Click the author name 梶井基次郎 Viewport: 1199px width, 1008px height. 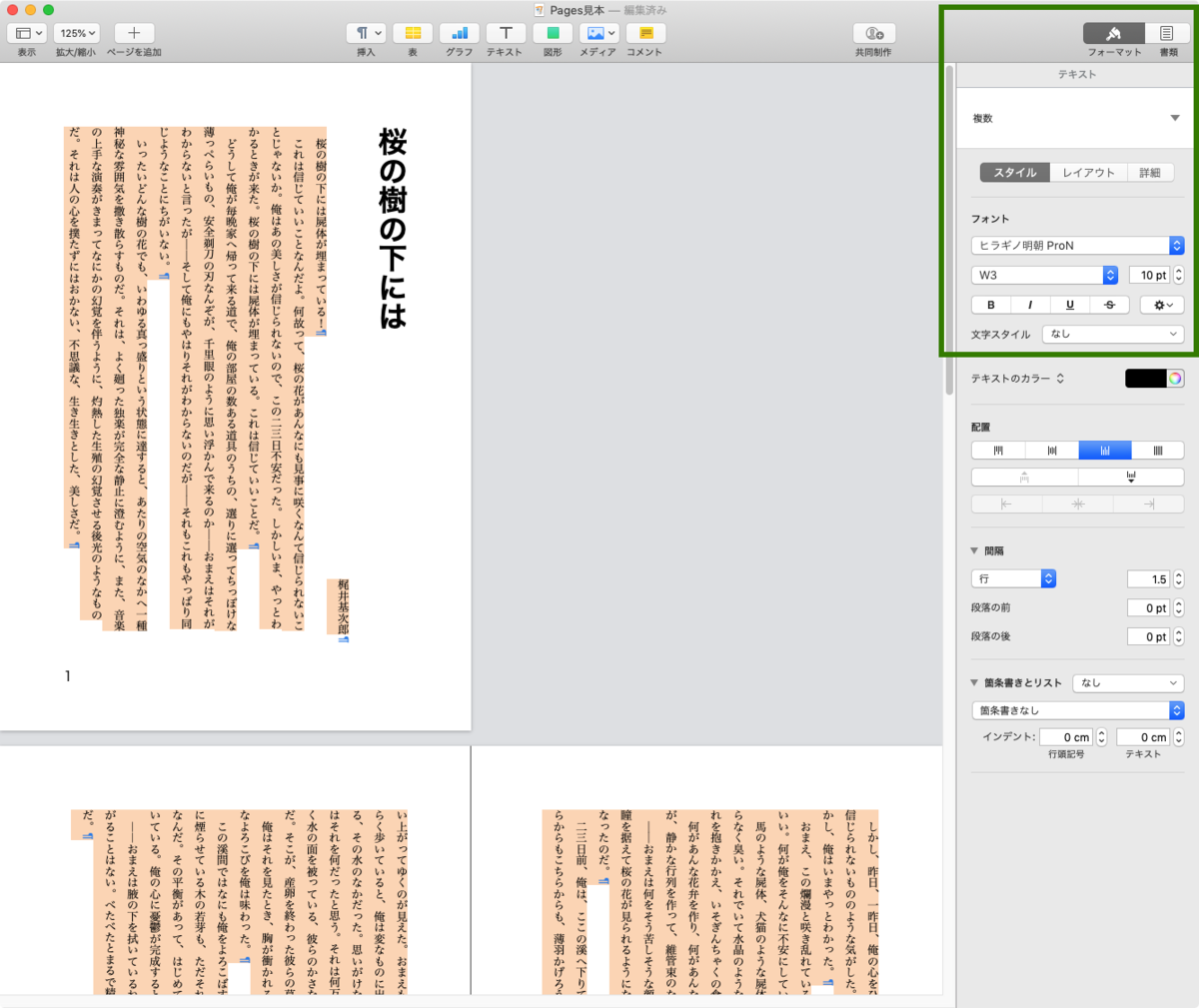click(x=343, y=605)
